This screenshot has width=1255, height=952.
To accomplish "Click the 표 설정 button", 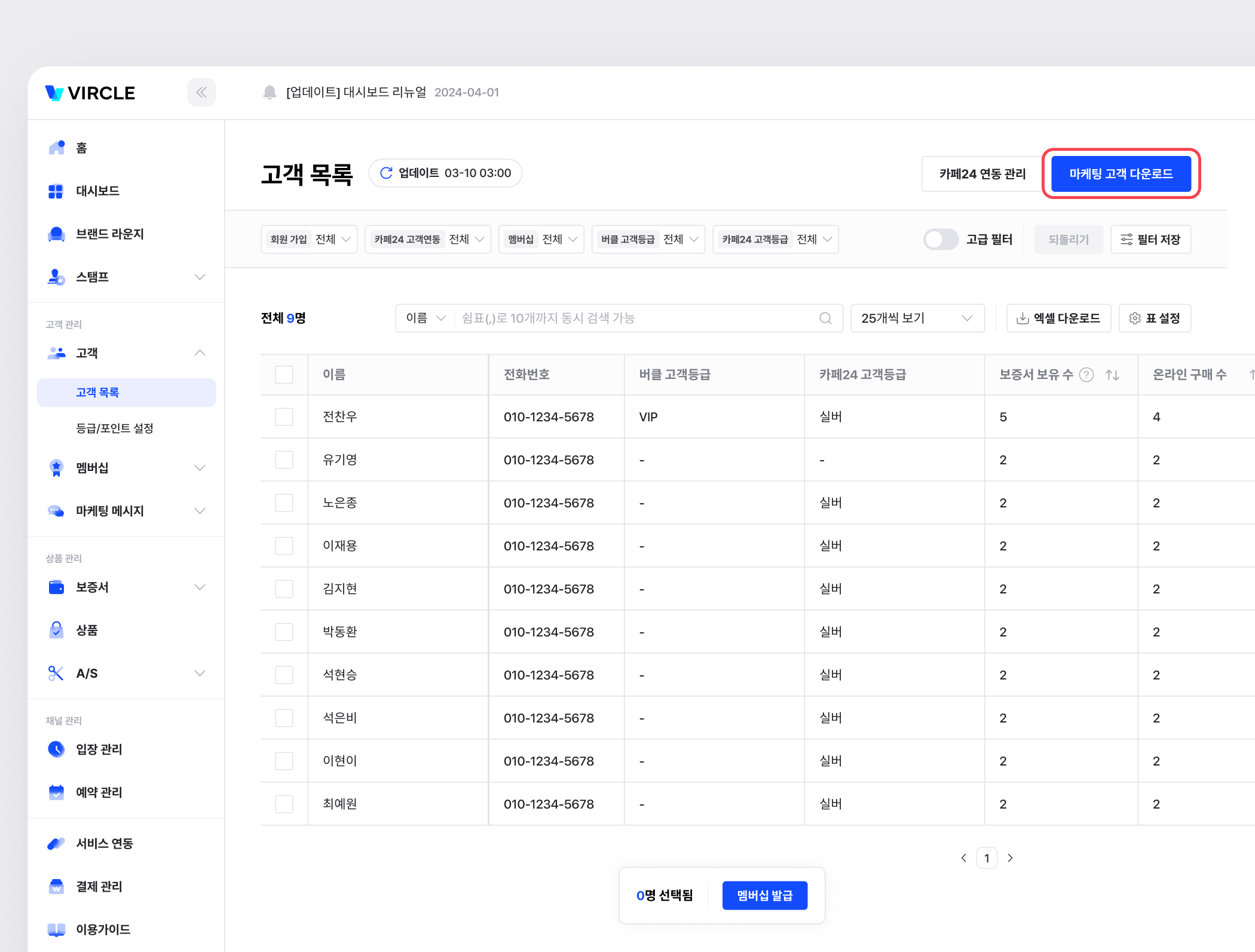I will click(1155, 318).
